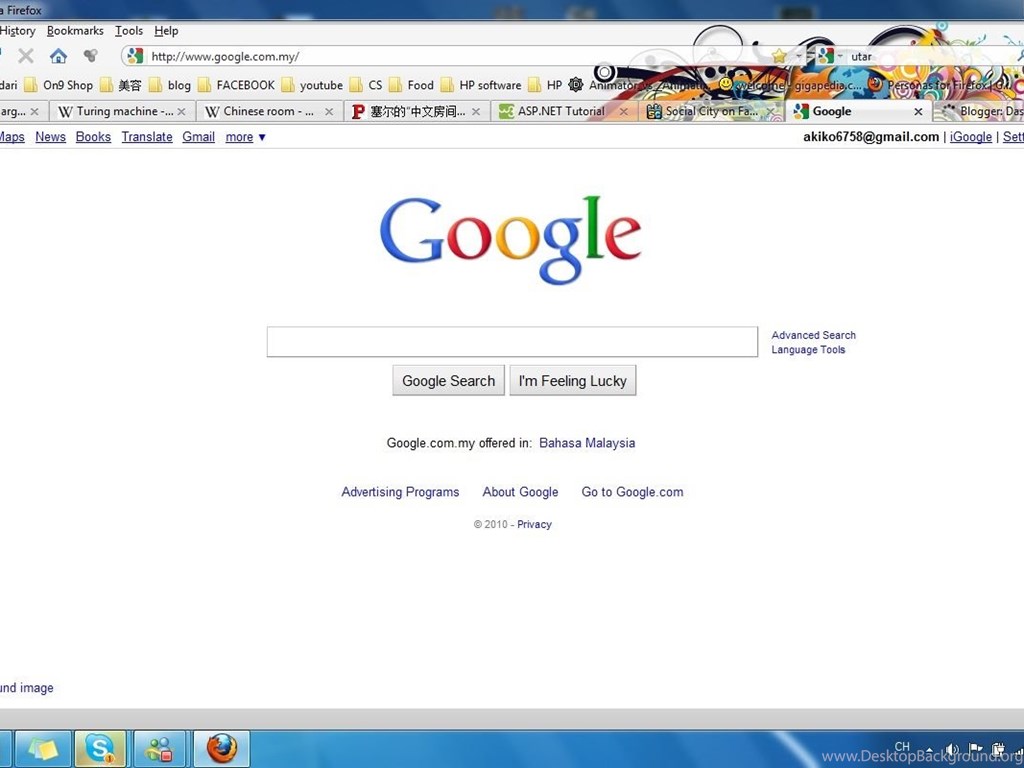Image resolution: width=1024 pixels, height=768 pixels.
Task: Open the On9 Shop bookmark folder
Action: coord(59,85)
